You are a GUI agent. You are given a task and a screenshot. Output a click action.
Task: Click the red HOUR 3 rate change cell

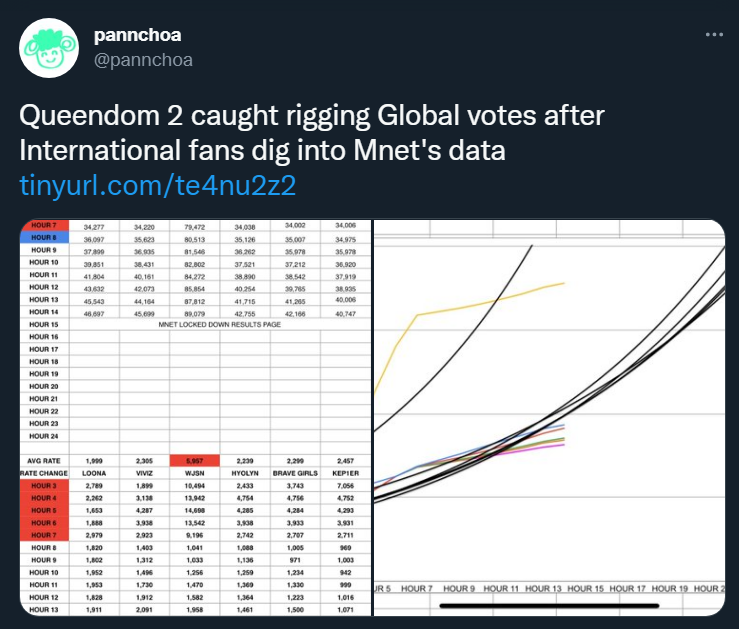pos(45,483)
